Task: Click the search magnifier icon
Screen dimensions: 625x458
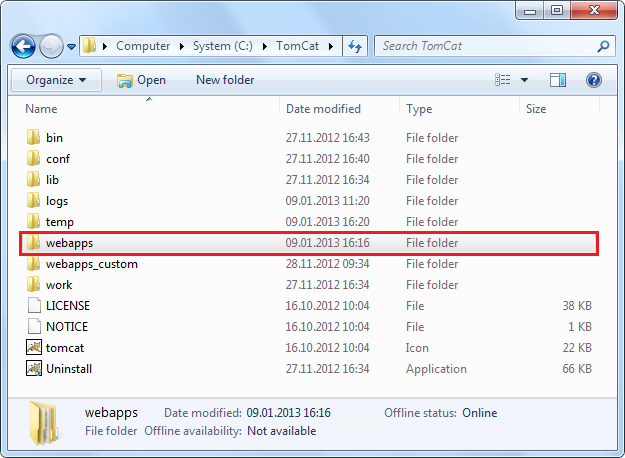Action: point(603,46)
